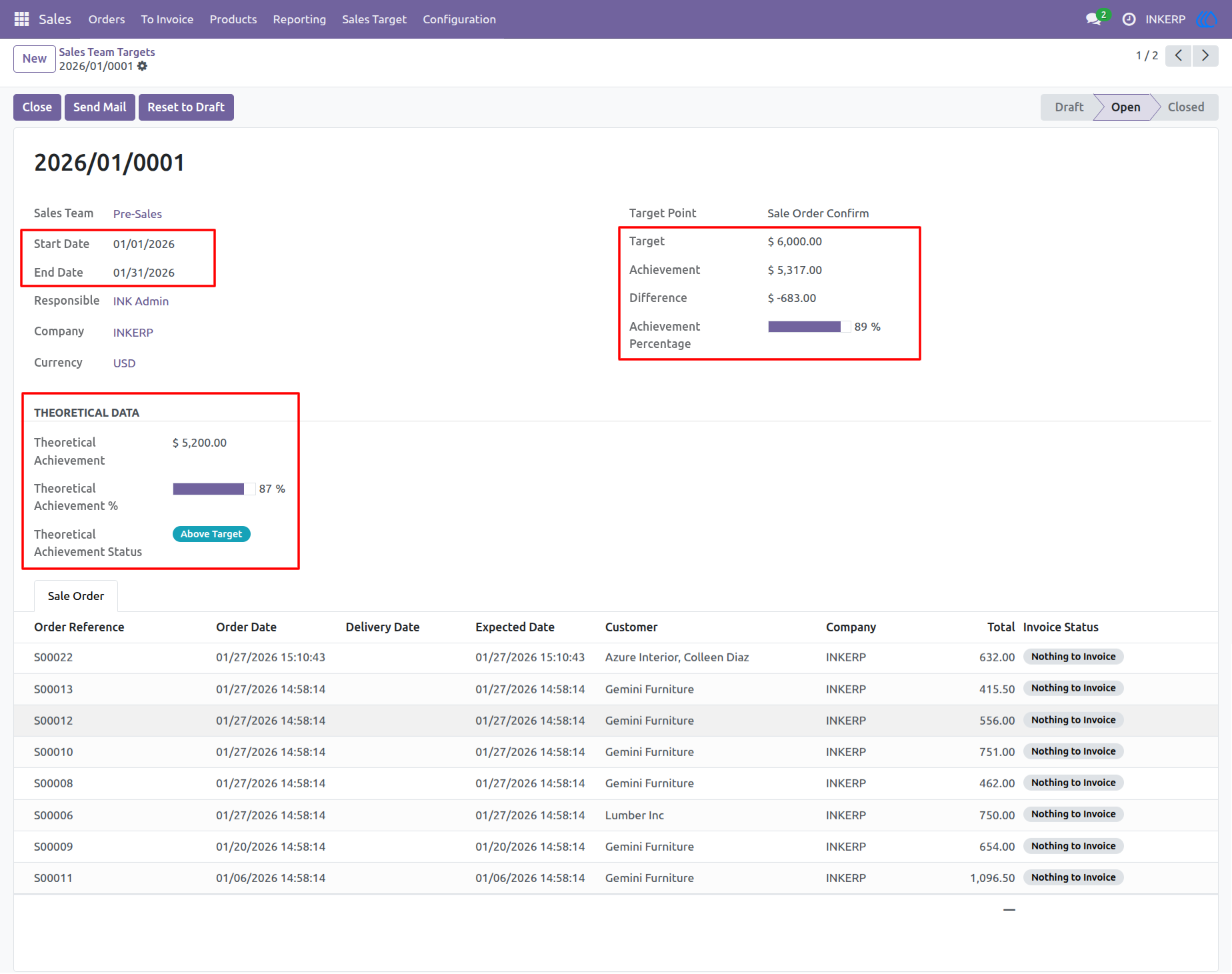Open the activities clock icon
The width and height of the screenshot is (1232, 974).
(1129, 19)
